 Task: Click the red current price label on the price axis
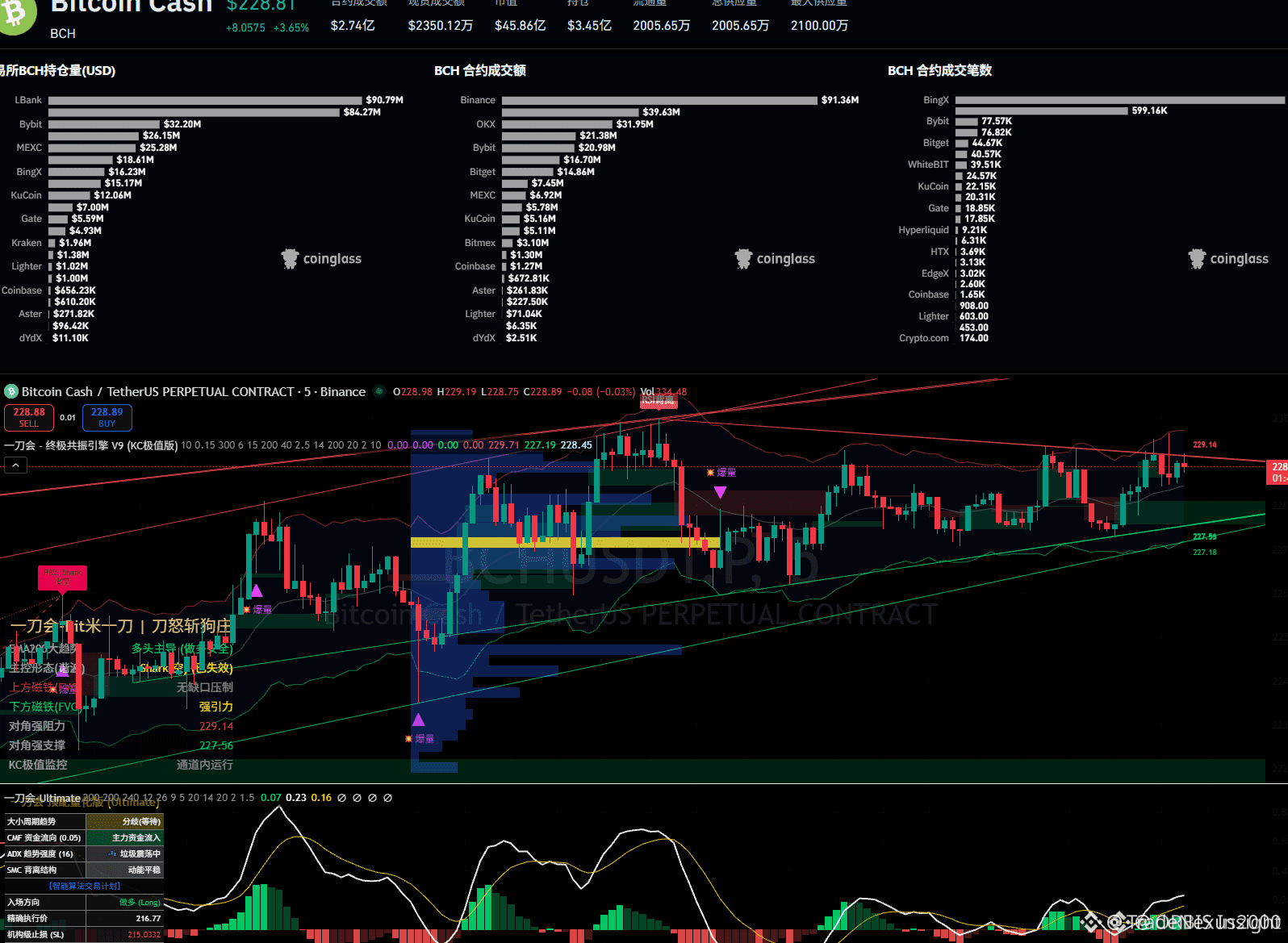(x=1278, y=472)
